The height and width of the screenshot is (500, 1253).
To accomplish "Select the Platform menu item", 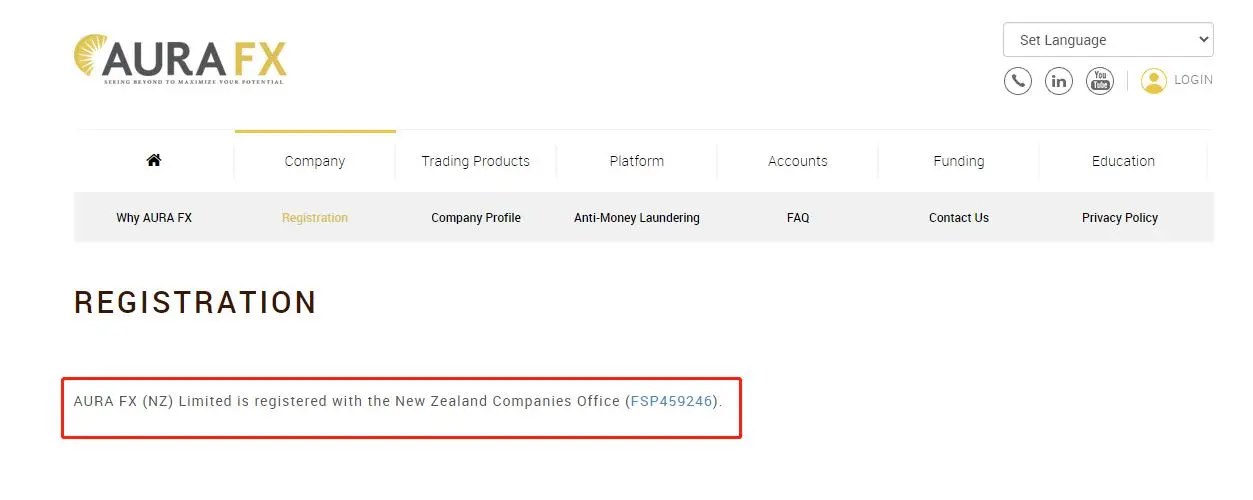I will point(637,161).
